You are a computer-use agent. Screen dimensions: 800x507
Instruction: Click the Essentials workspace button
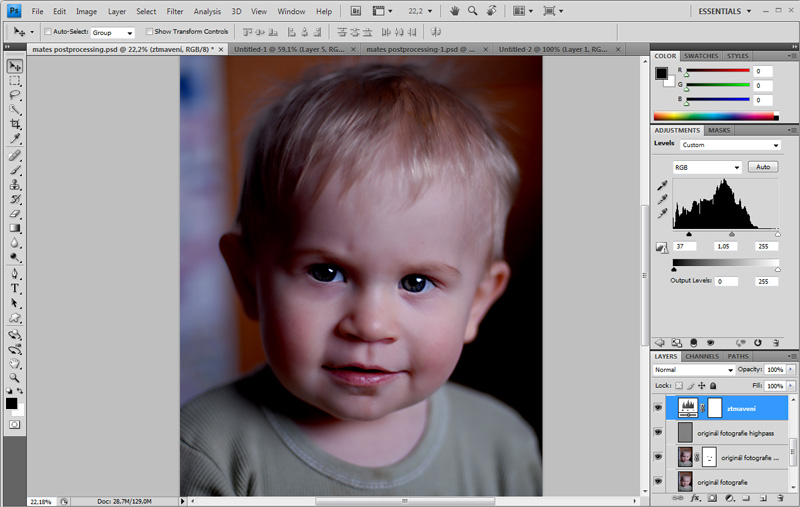tap(721, 11)
